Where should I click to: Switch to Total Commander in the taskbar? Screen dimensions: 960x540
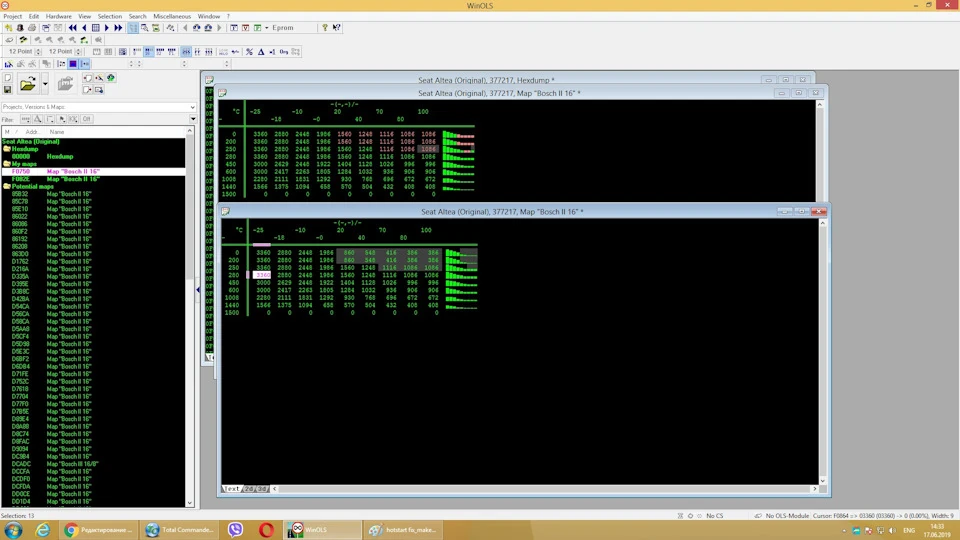tap(180, 530)
